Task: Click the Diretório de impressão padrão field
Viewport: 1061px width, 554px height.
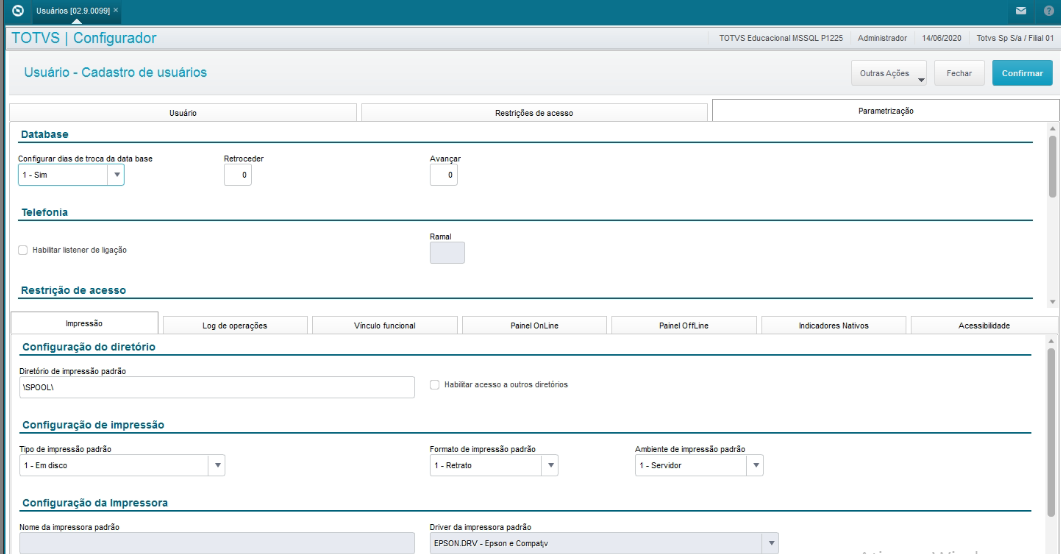Action: click(x=217, y=387)
